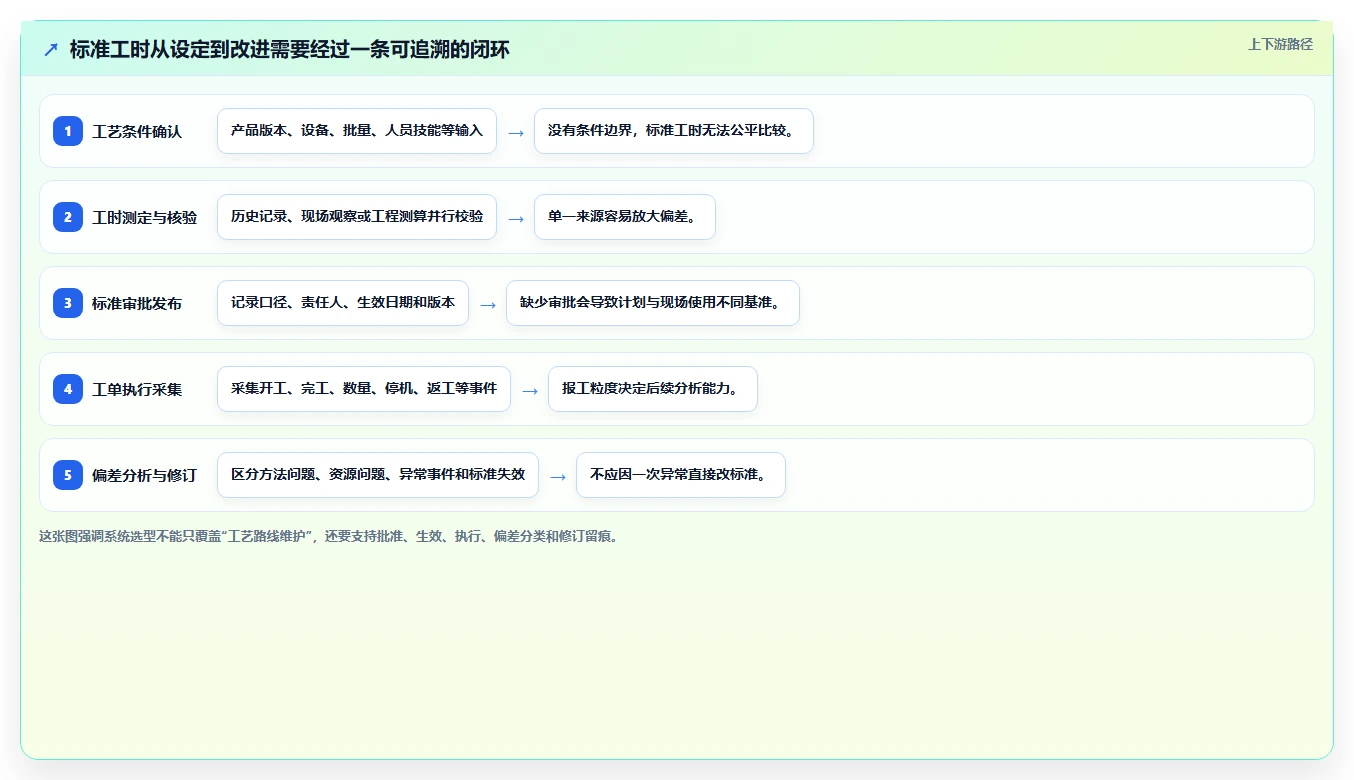Click the step label 偏差分析与修订

click(144, 476)
